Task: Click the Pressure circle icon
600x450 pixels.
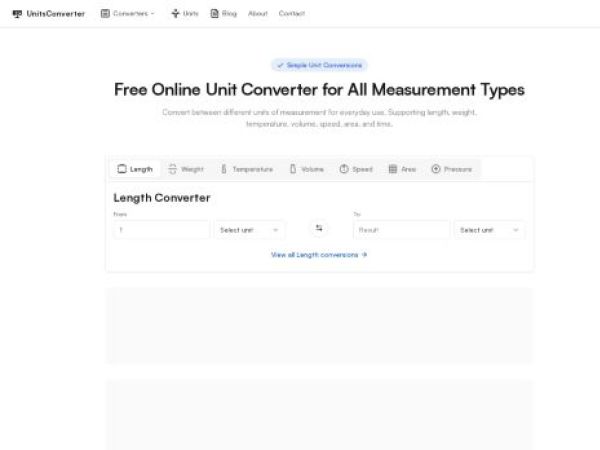Action: pos(436,169)
